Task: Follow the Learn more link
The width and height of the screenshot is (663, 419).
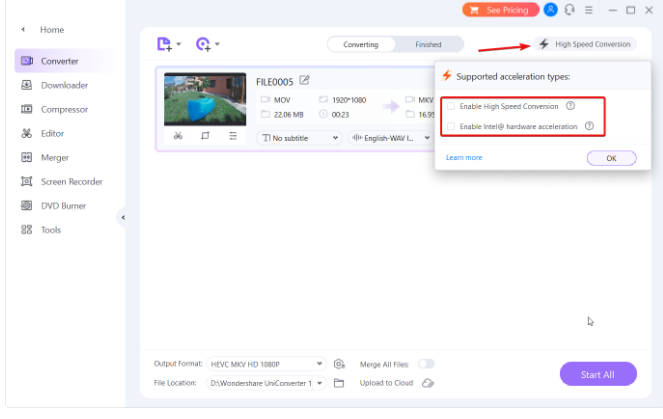Action: (x=464, y=158)
